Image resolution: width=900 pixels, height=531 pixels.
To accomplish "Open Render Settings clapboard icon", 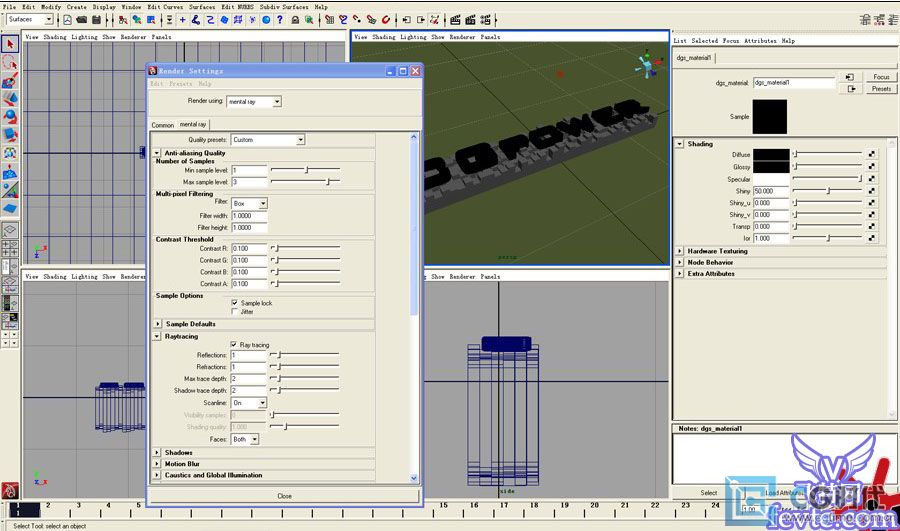I will [x=485, y=20].
